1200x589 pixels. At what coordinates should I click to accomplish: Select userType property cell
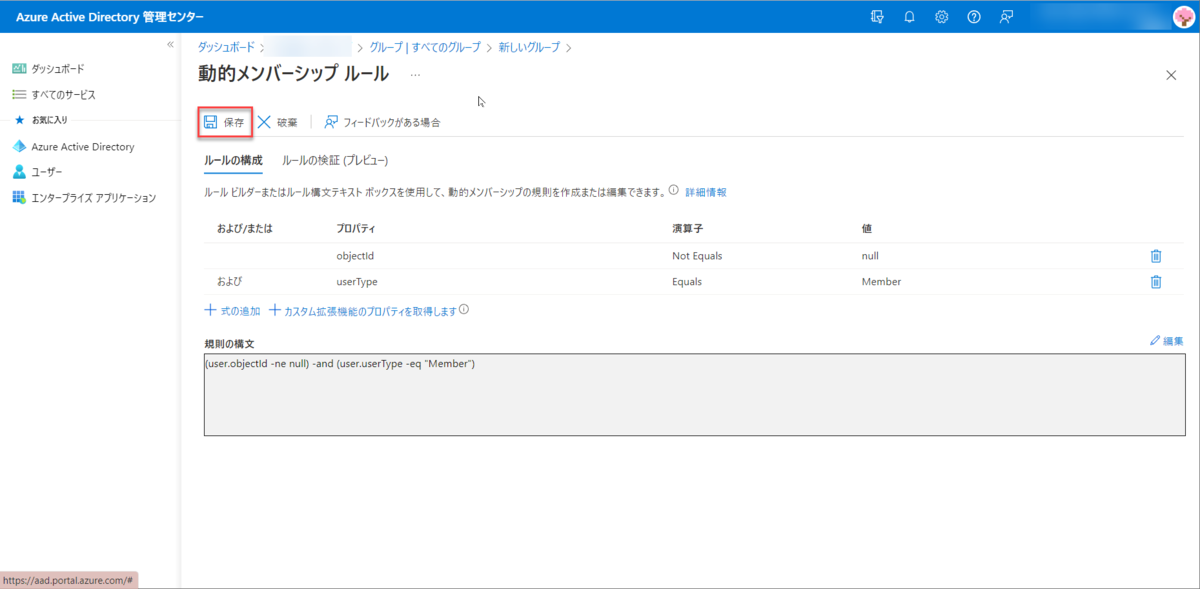click(357, 282)
